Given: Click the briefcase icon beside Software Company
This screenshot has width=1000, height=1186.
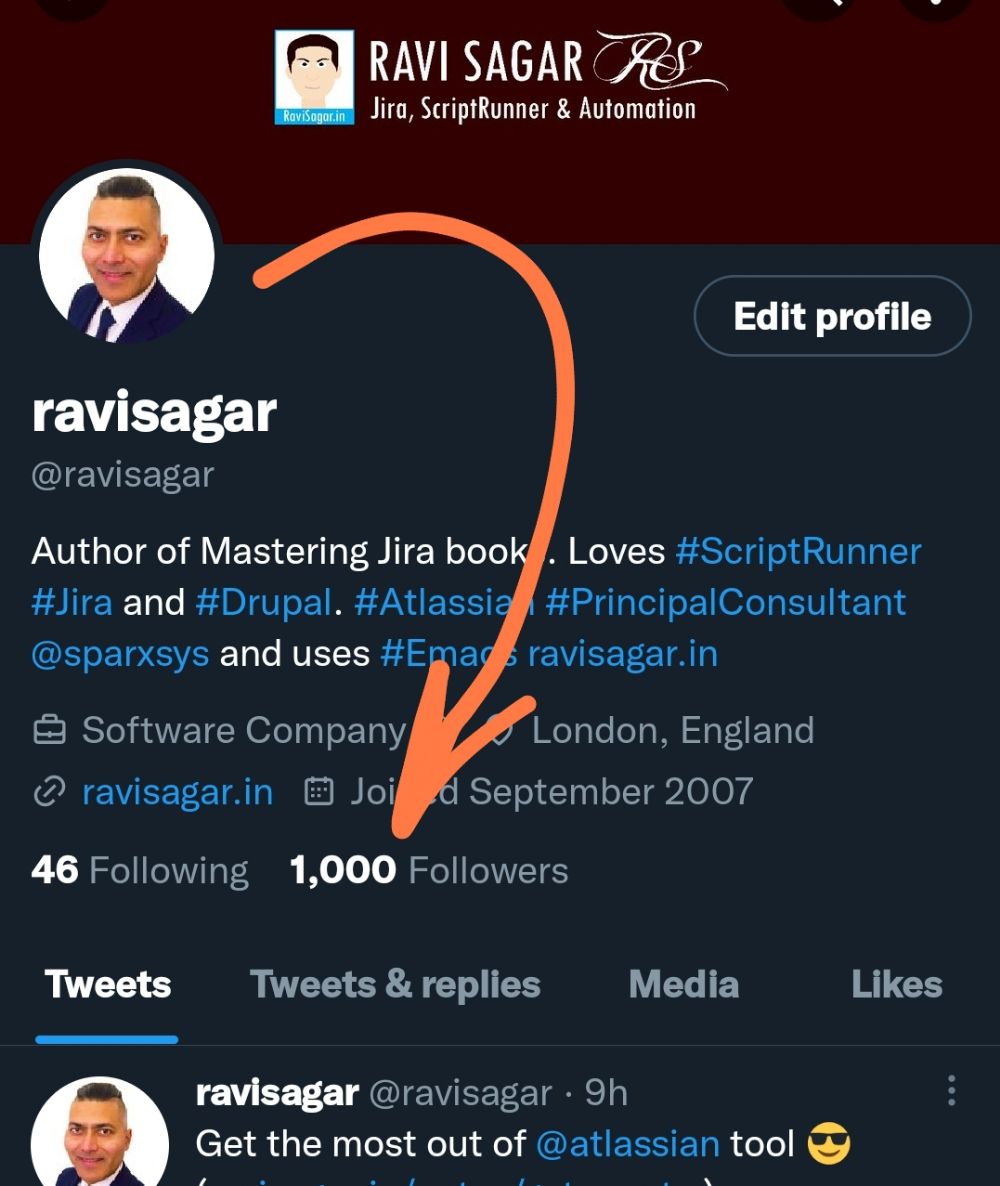Looking at the screenshot, I should (50, 730).
